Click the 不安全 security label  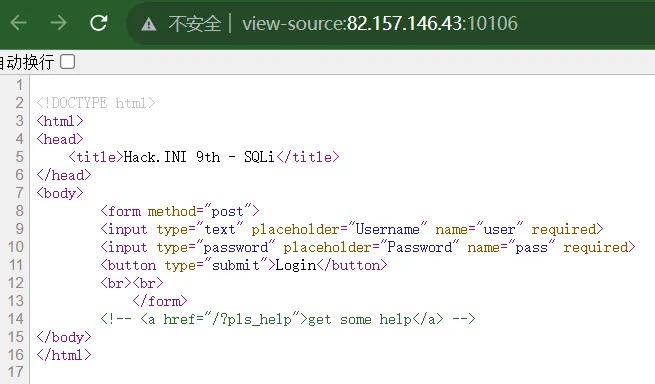point(195,23)
